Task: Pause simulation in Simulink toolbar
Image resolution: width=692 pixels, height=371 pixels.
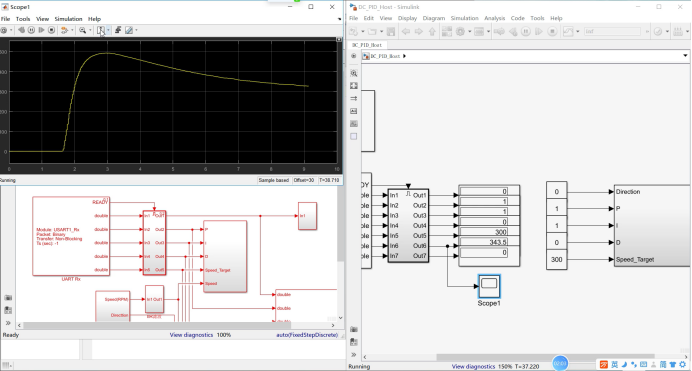Action: tap(526, 31)
